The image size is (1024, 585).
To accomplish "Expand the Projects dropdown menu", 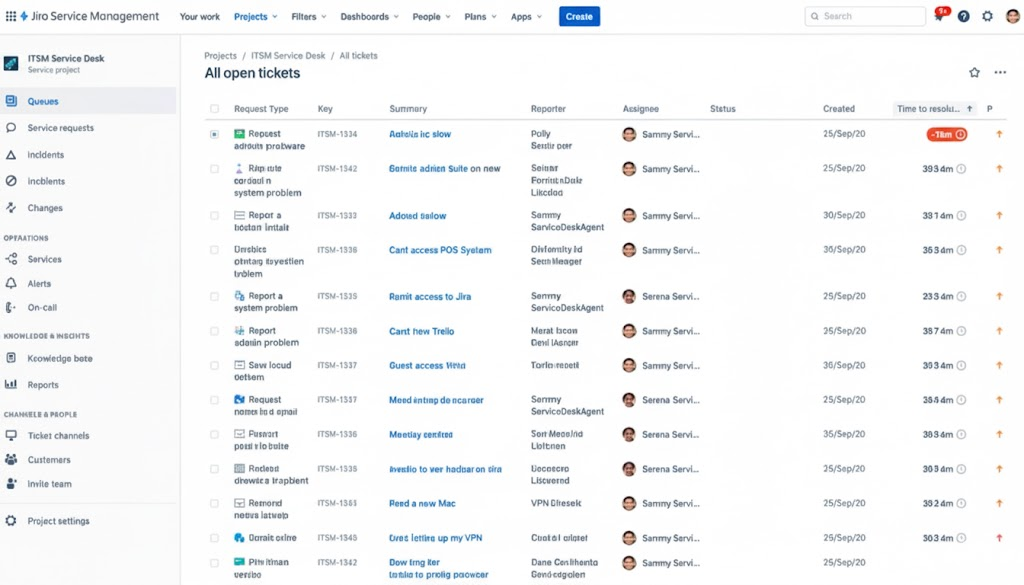I will point(256,17).
